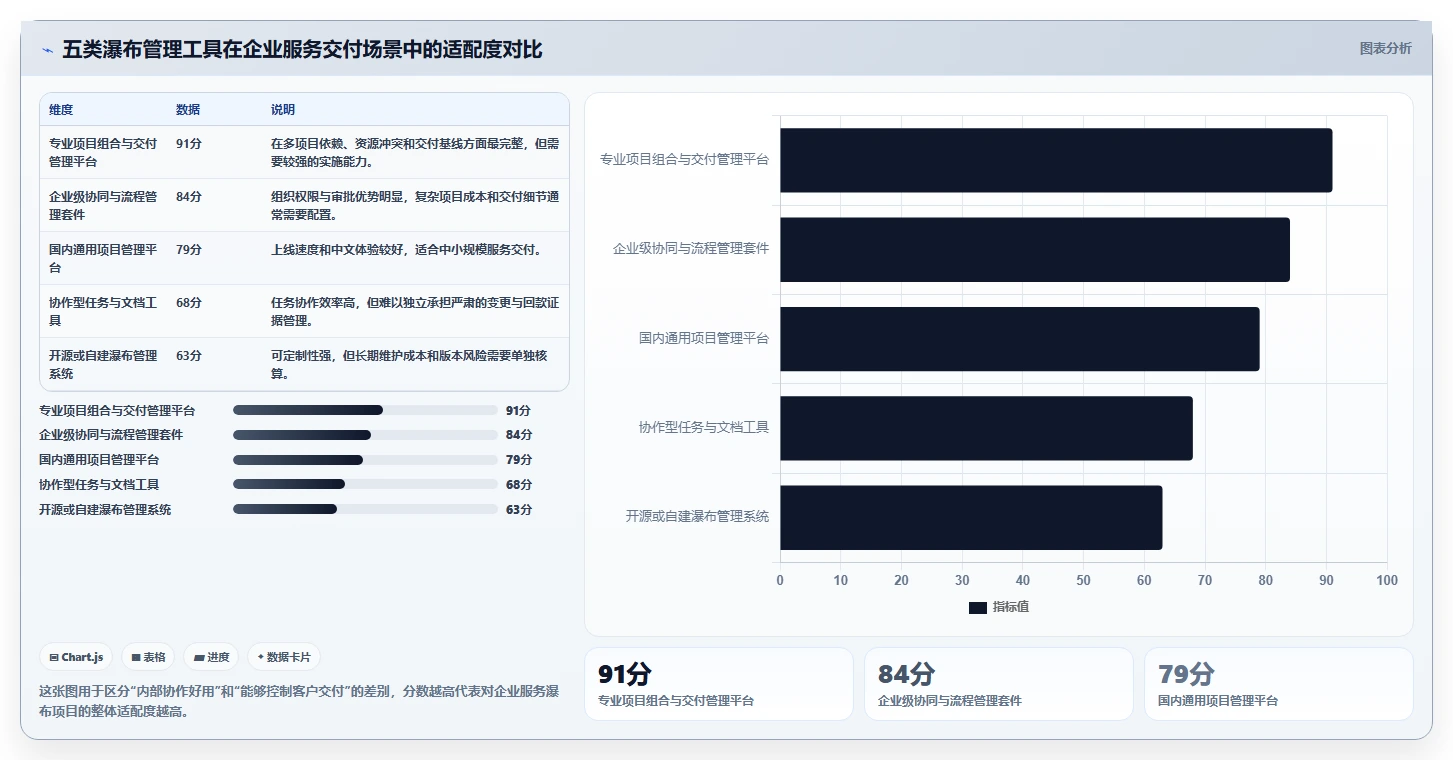Select the title 五类瀑布管理工具在企业服务交付场景中的适配度对比

302,49
